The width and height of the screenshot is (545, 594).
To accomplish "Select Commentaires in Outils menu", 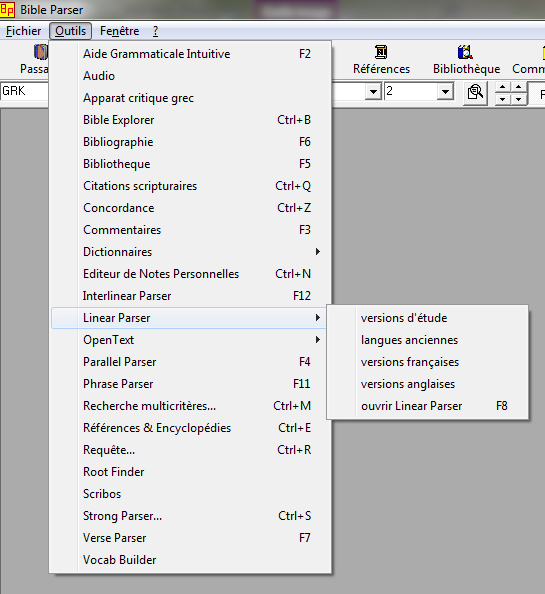I will click(x=191, y=230).
